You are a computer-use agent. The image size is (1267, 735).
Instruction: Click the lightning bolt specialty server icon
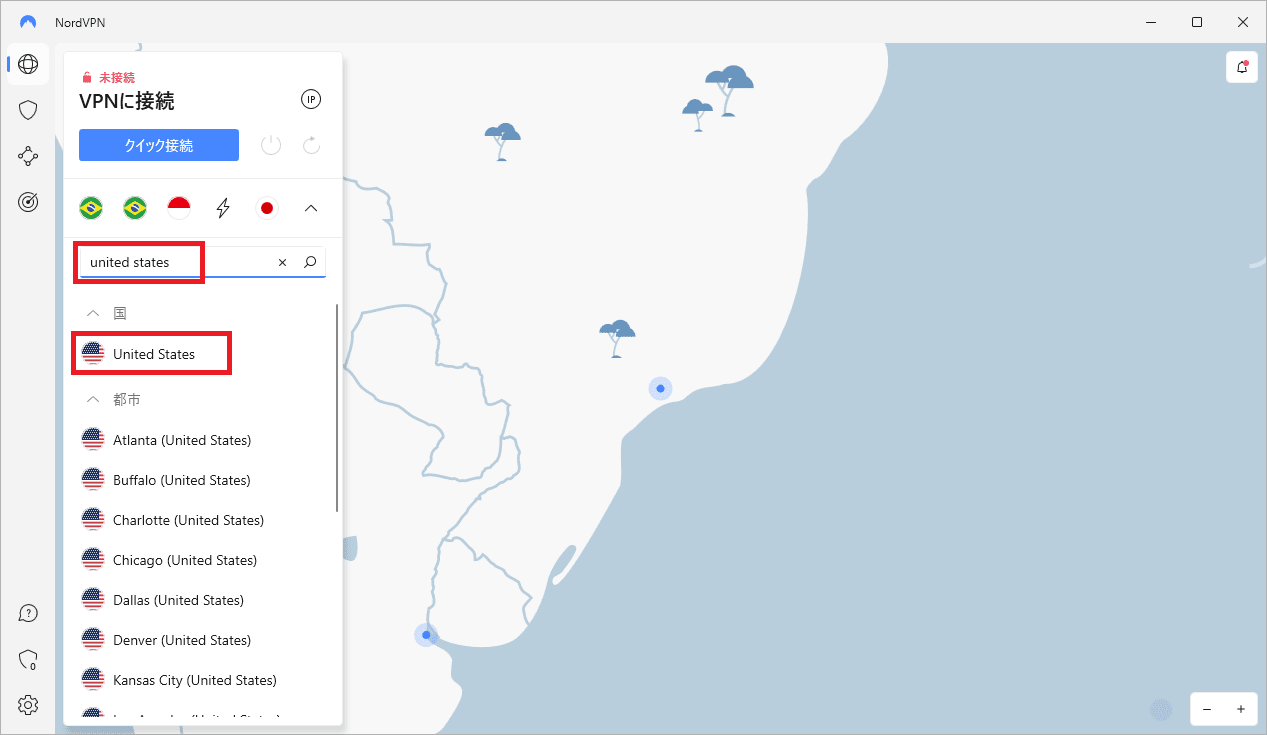point(223,208)
